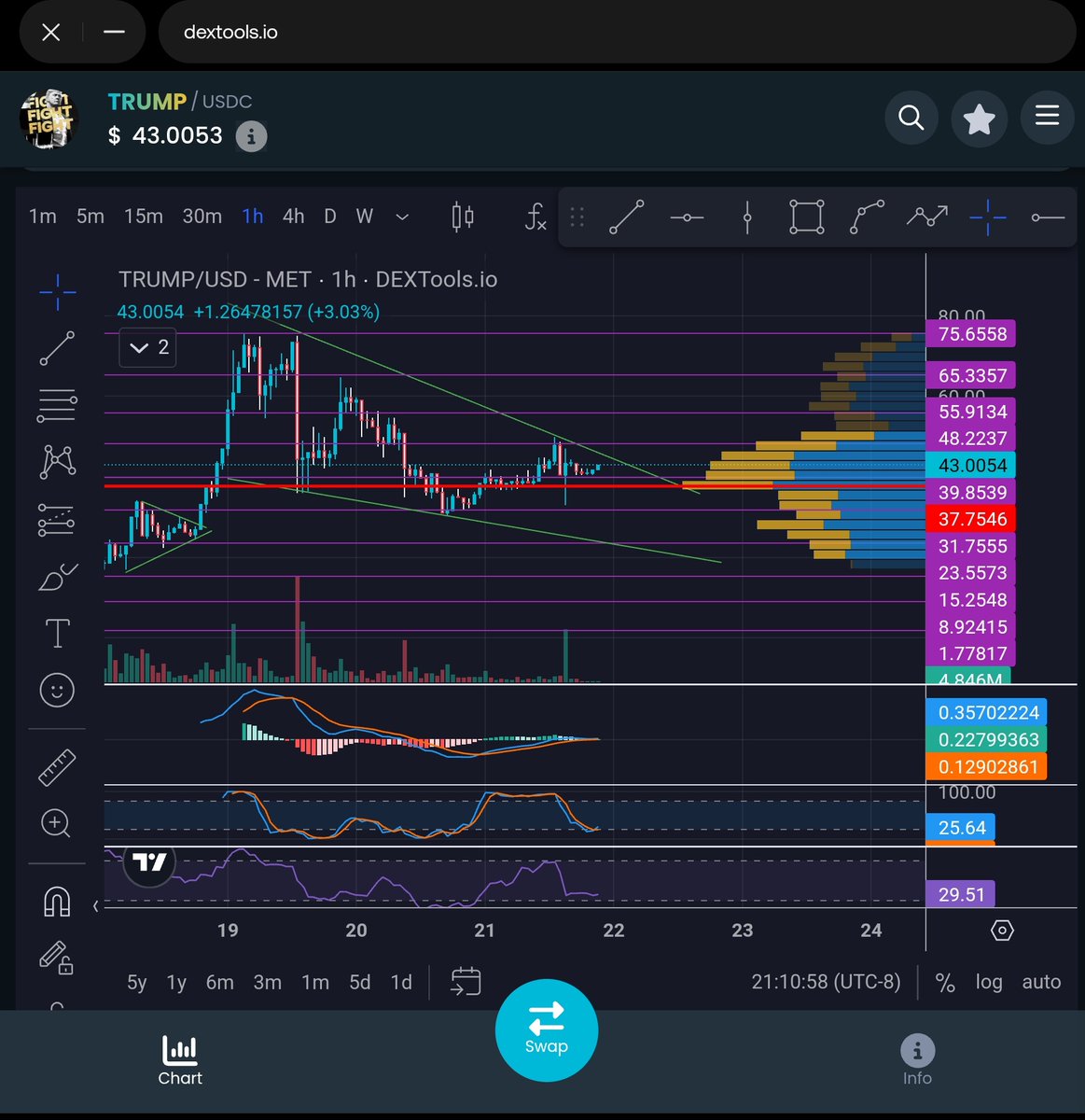The image size is (1085, 1120).
Task: Open the emoji icons tool
Action: click(57, 690)
